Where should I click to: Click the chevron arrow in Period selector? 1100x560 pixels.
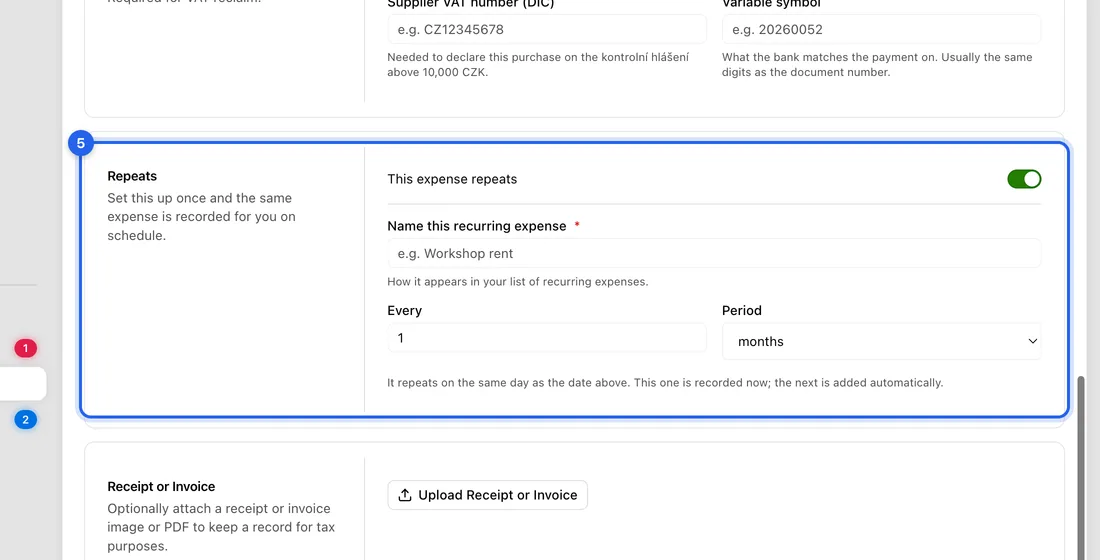1033,341
